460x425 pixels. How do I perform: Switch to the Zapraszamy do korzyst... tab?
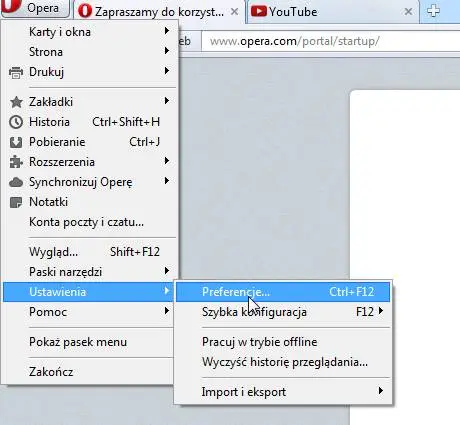pyautogui.click(x=158, y=12)
